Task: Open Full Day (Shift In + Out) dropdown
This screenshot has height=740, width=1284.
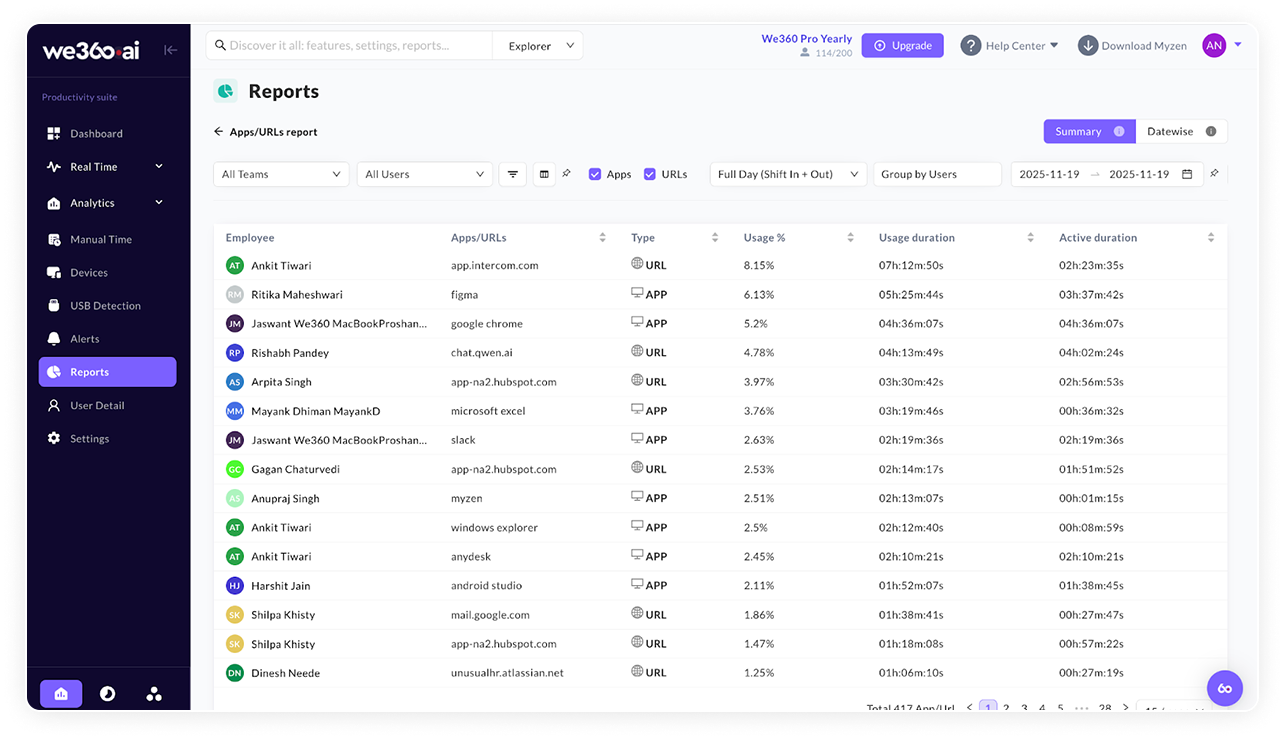Action: (x=788, y=174)
